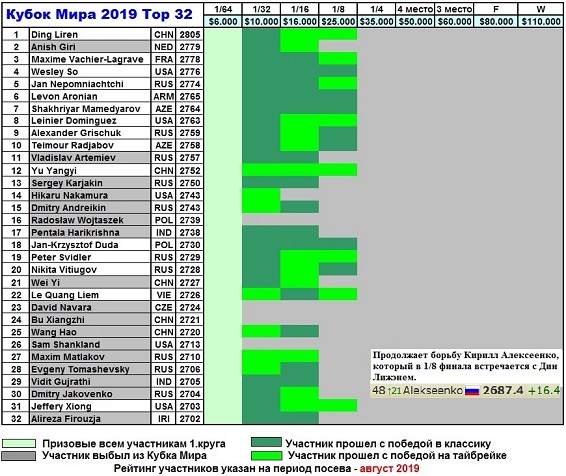The height and width of the screenshot is (476, 566).
Task: Click the W column header
Action: click(x=540, y=9)
